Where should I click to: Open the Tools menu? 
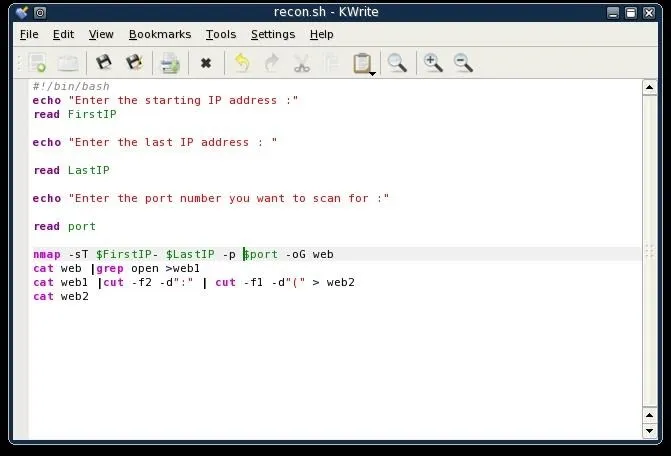coord(221,34)
